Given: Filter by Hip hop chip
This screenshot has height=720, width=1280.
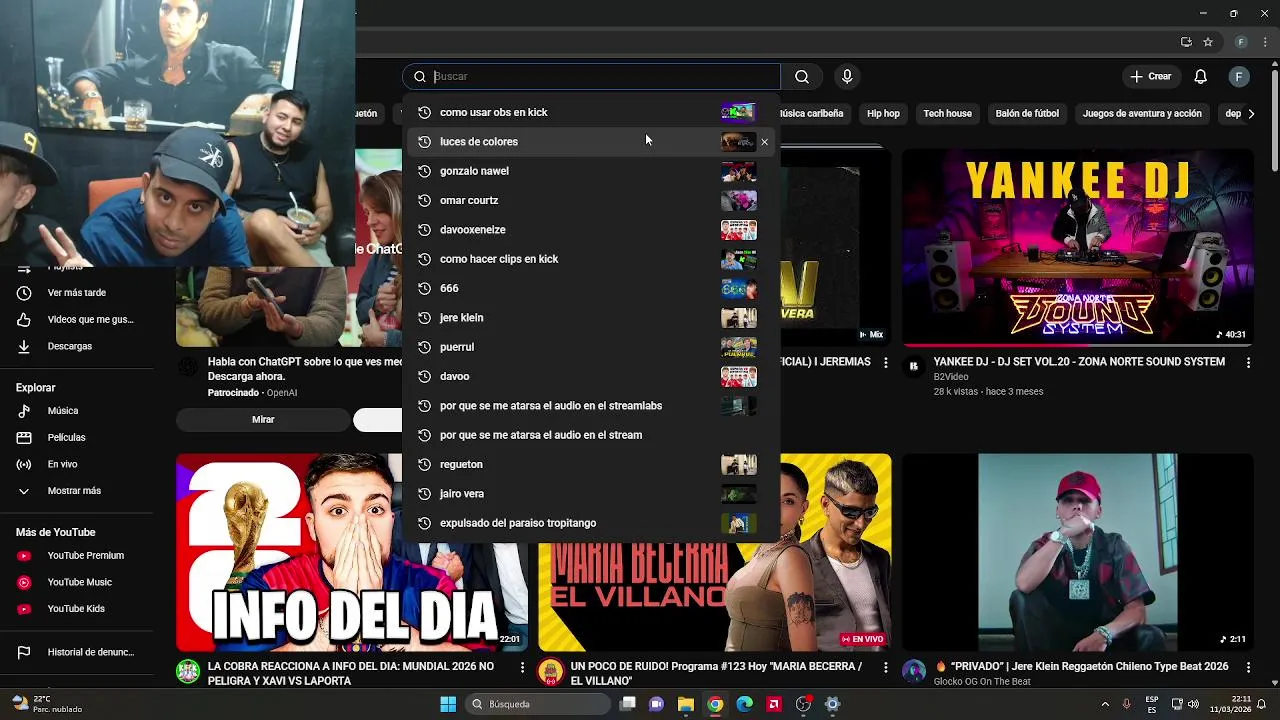Looking at the screenshot, I should 883,114.
